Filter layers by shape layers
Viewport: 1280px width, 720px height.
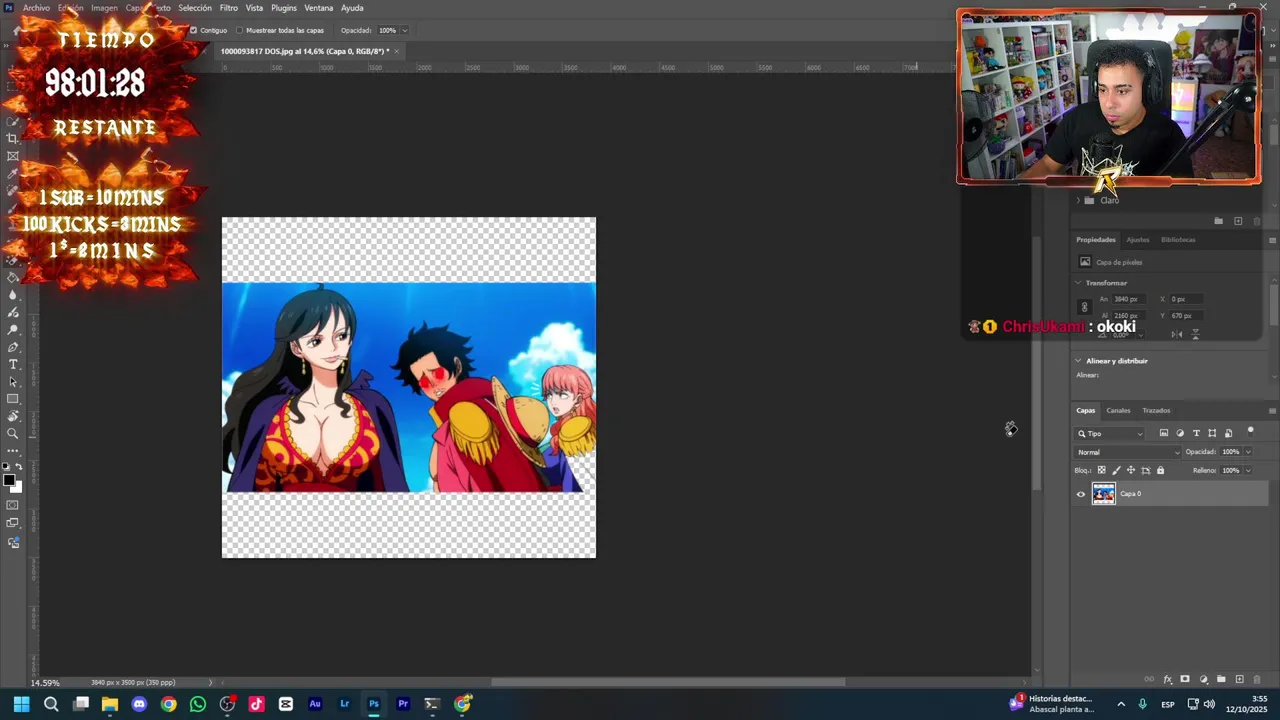pyautogui.click(x=1212, y=433)
